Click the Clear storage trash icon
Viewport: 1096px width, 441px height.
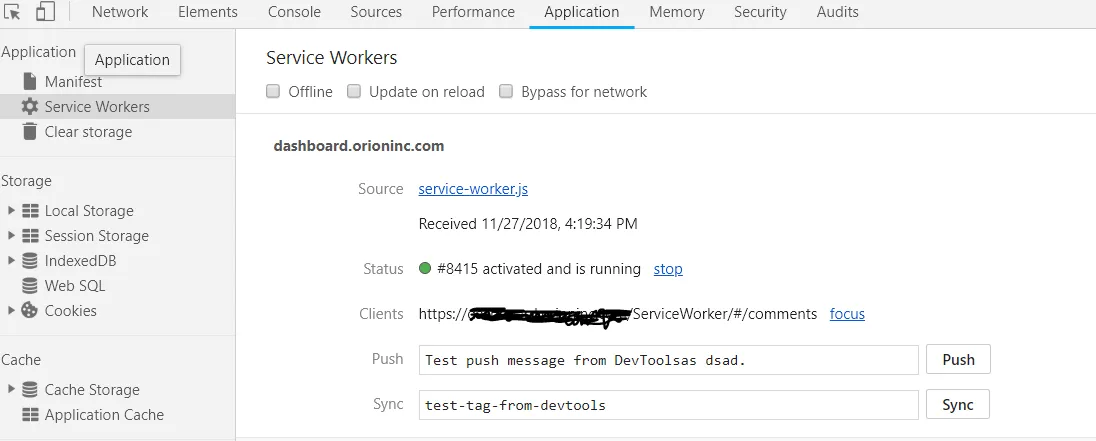pos(29,132)
